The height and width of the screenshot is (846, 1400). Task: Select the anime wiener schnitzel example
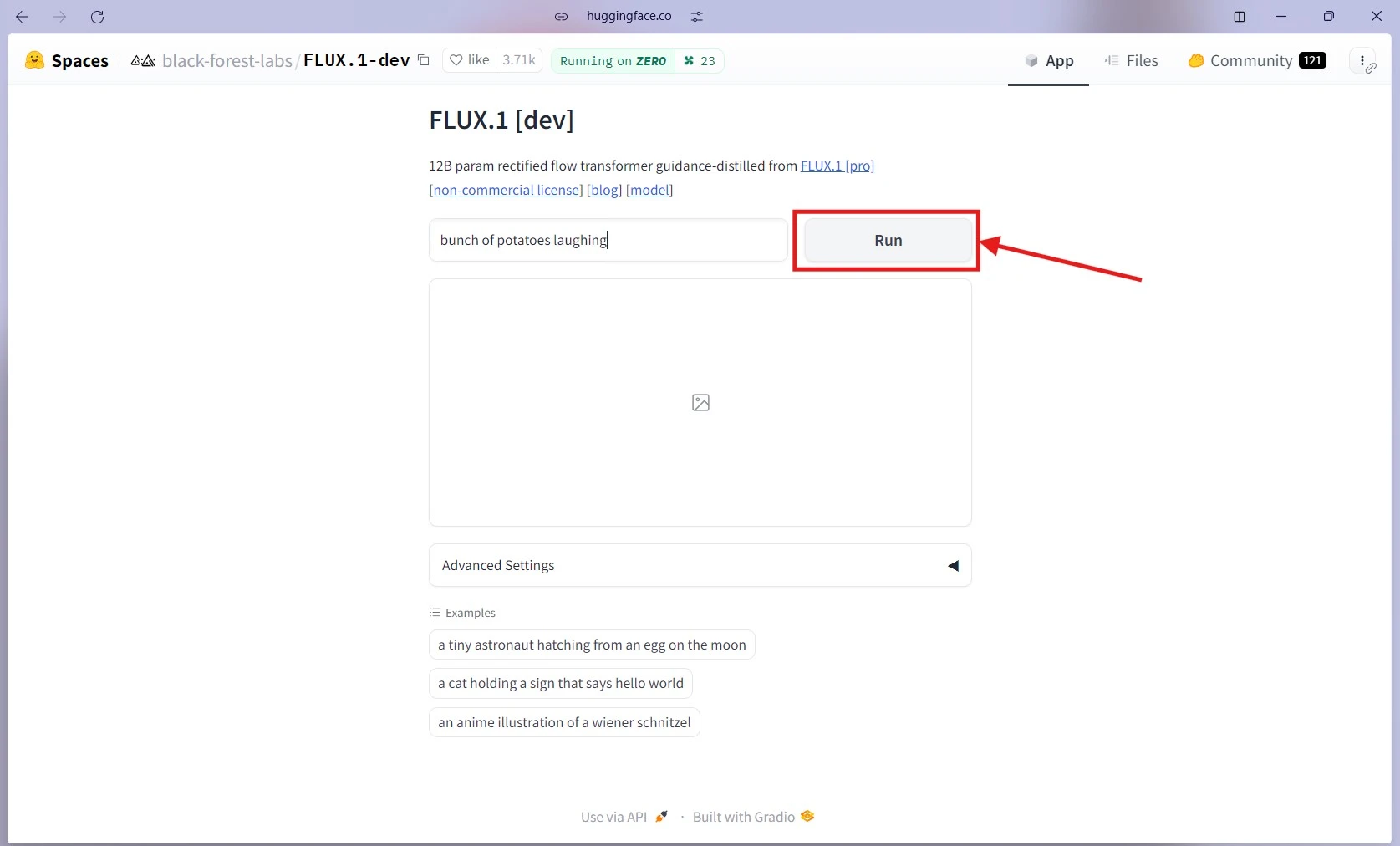coord(564,722)
